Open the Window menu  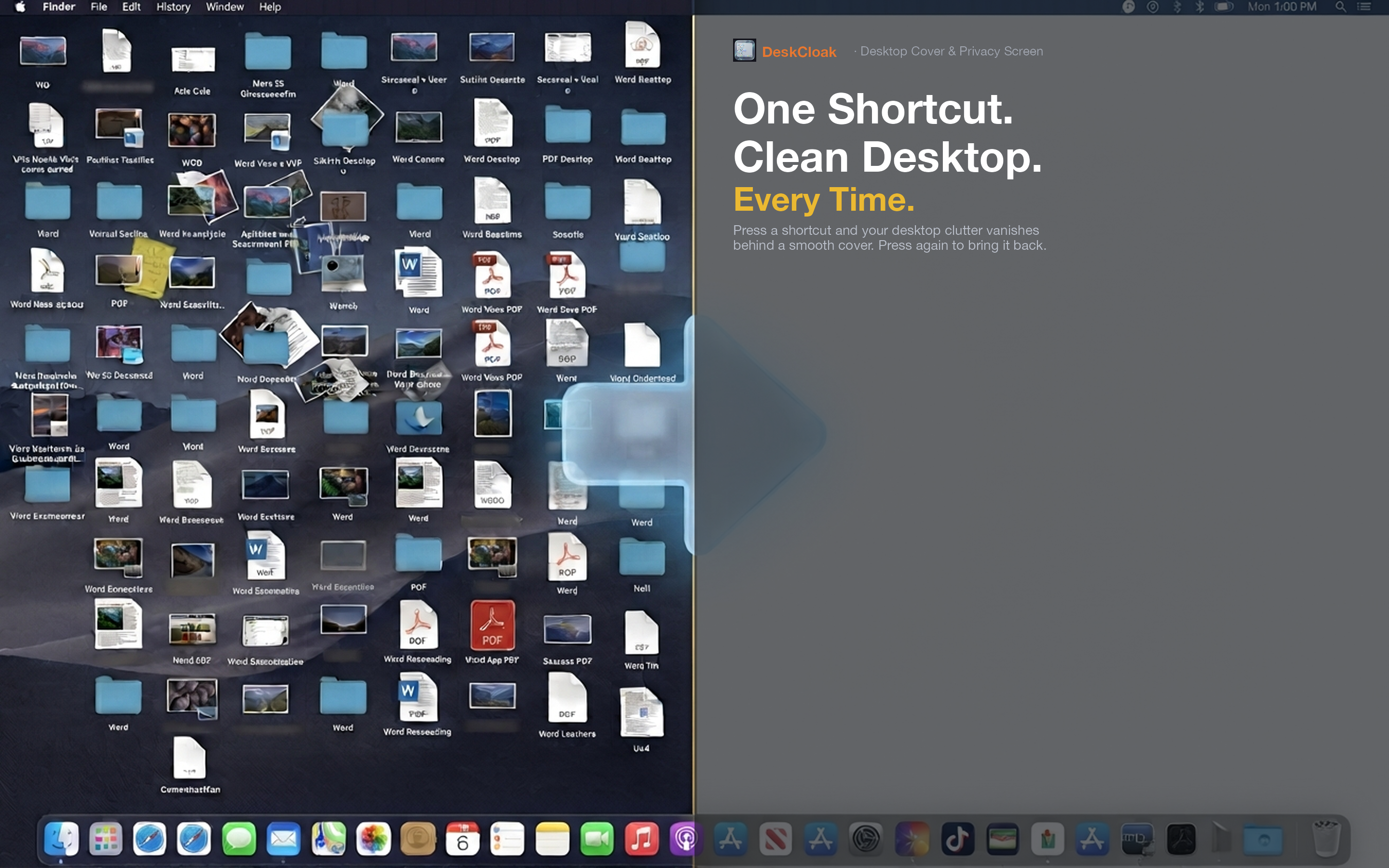225,7
